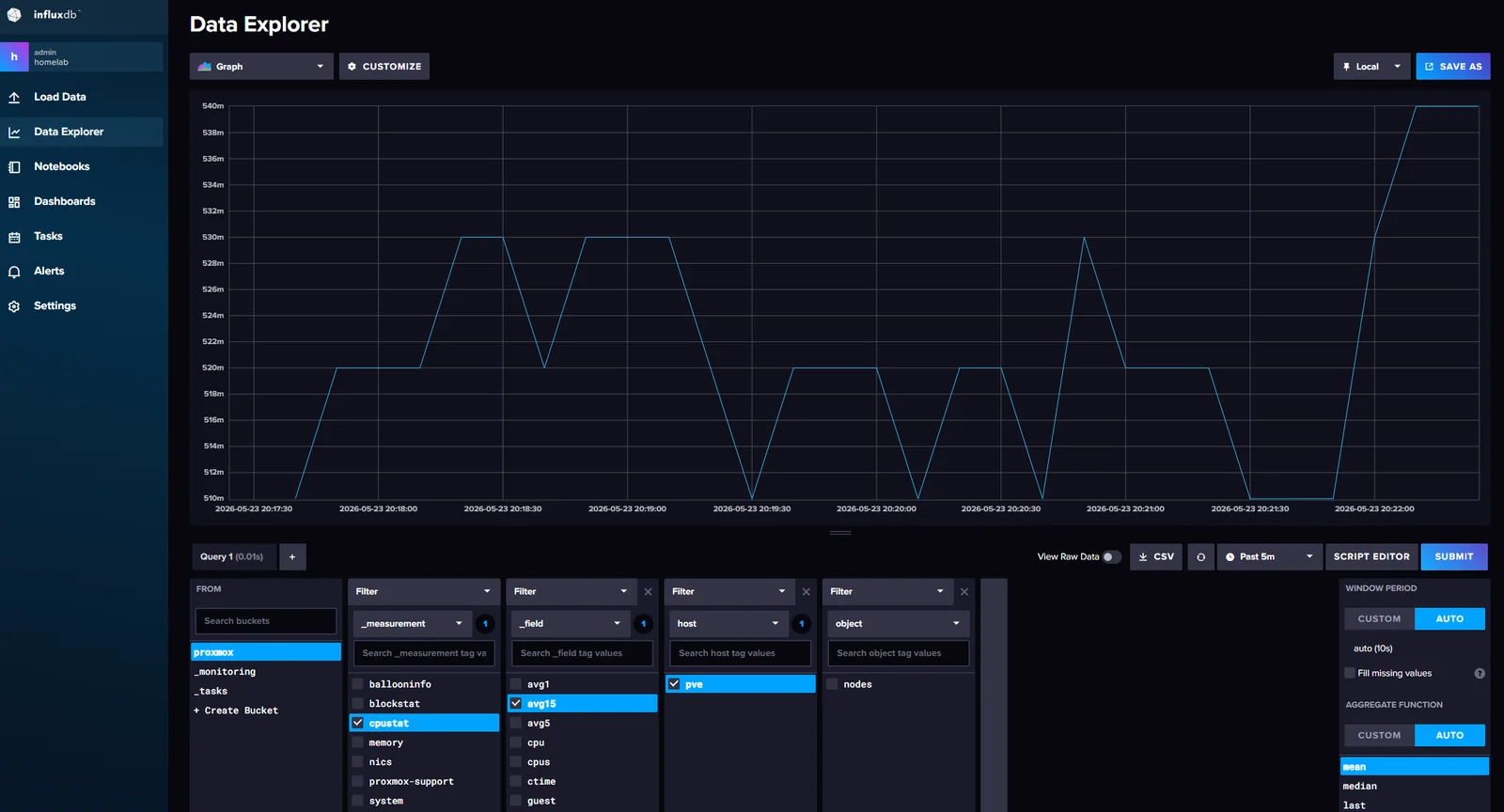Click the Alerts bell icon
This screenshot has width=1504, height=812.
pos(14,272)
